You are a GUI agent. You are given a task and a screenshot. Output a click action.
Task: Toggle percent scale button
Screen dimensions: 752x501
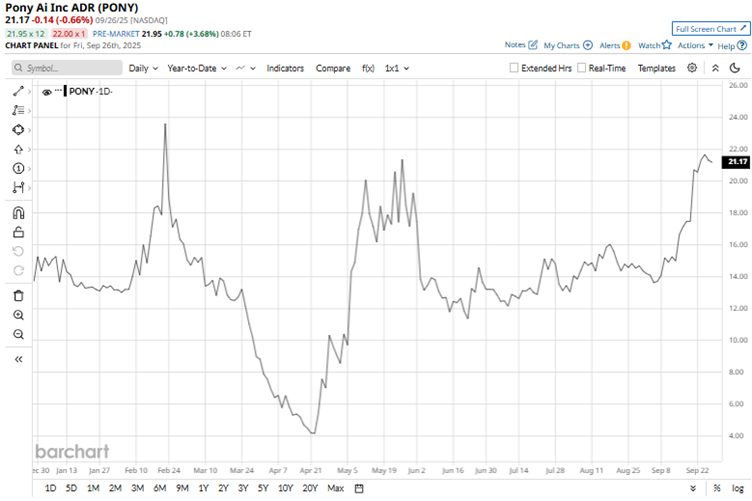pyautogui.click(x=717, y=488)
